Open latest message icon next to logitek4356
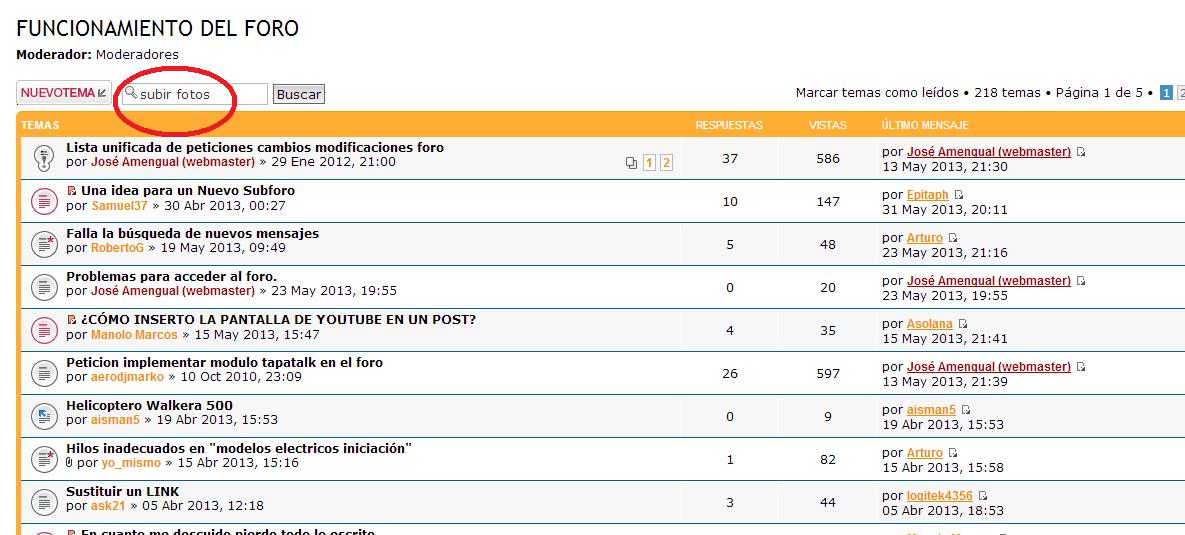The height and width of the screenshot is (535, 1185). (983, 496)
